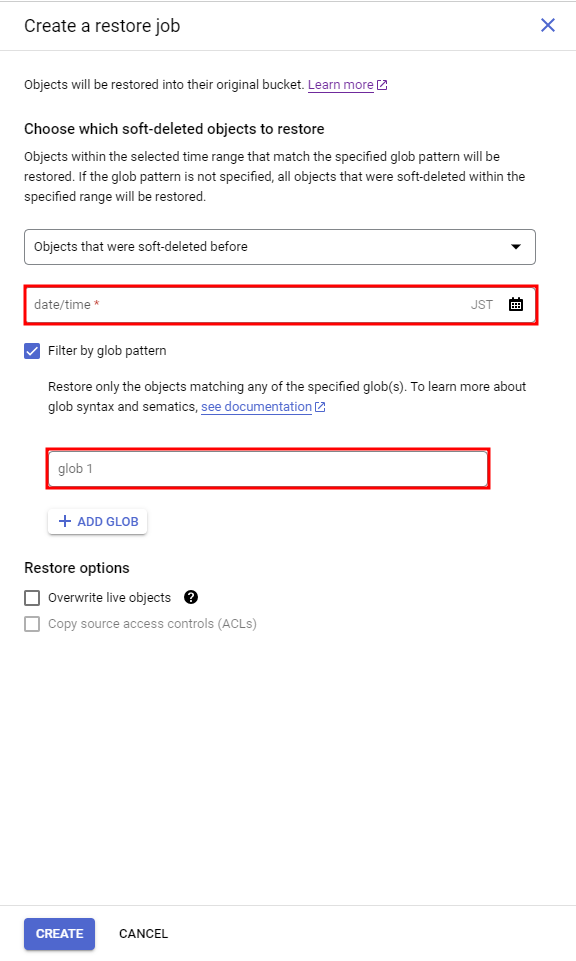Viewport: 576px width, 961px height.
Task: Open the see documentation link
Action: point(256,407)
